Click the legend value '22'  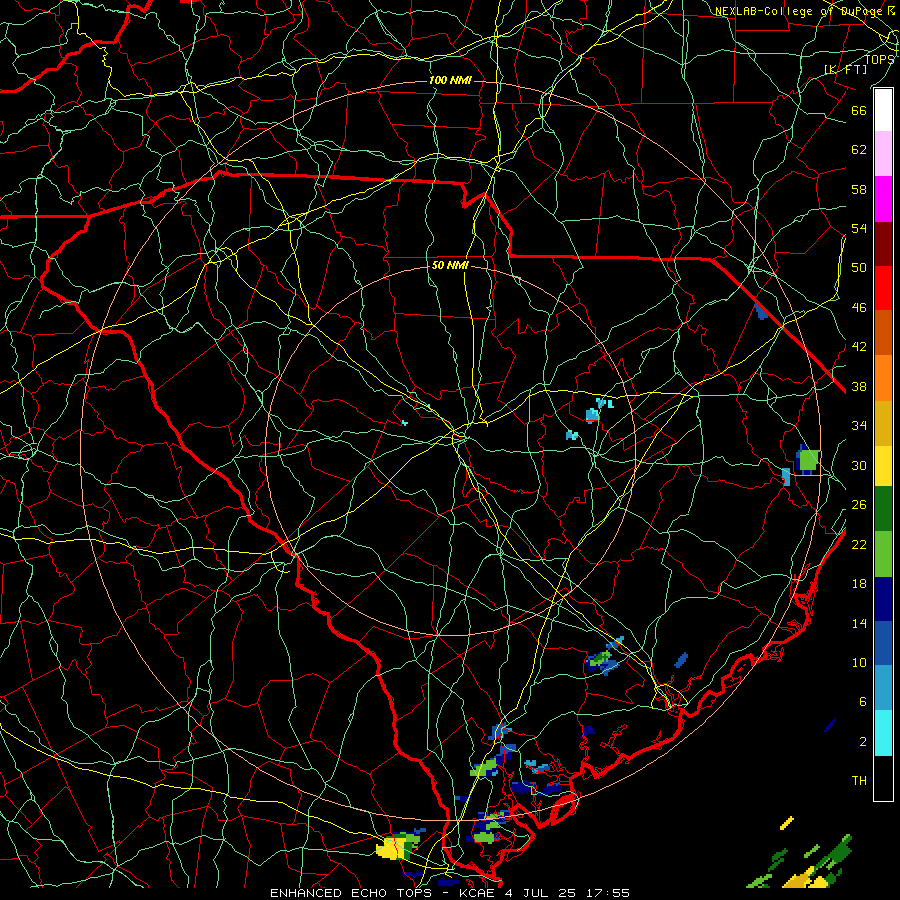click(x=859, y=544)
